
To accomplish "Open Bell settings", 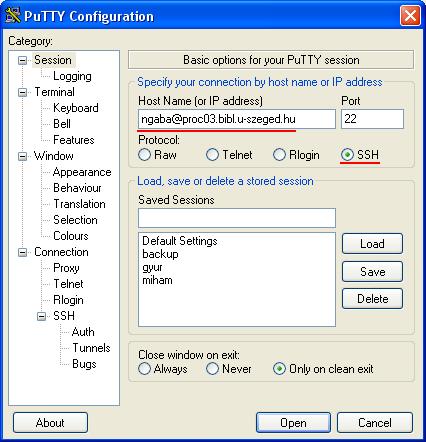I will (62, 124).
